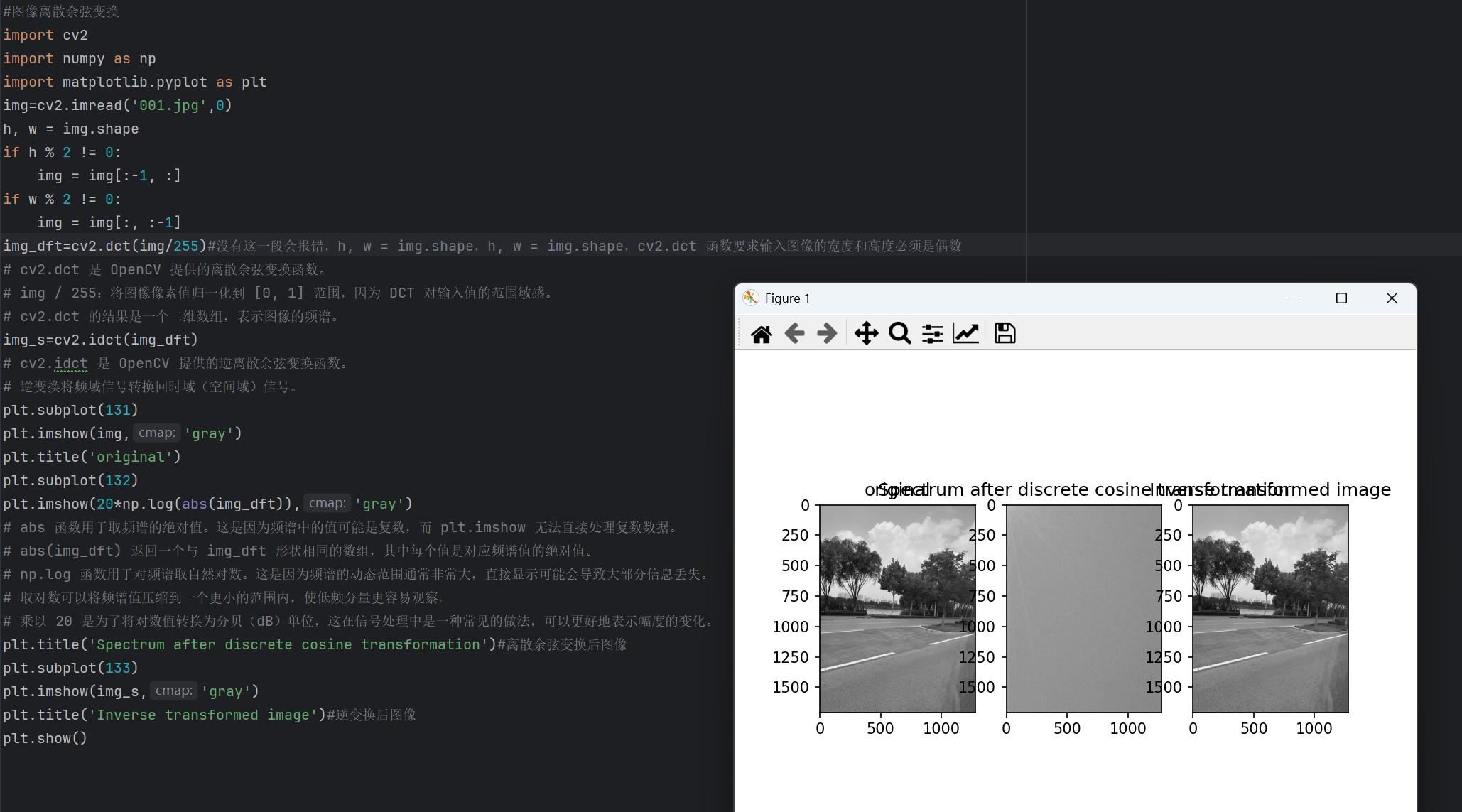Click the 'import cv2' code line
Viewport: 1462px width, 812px height.
(45, 35)
